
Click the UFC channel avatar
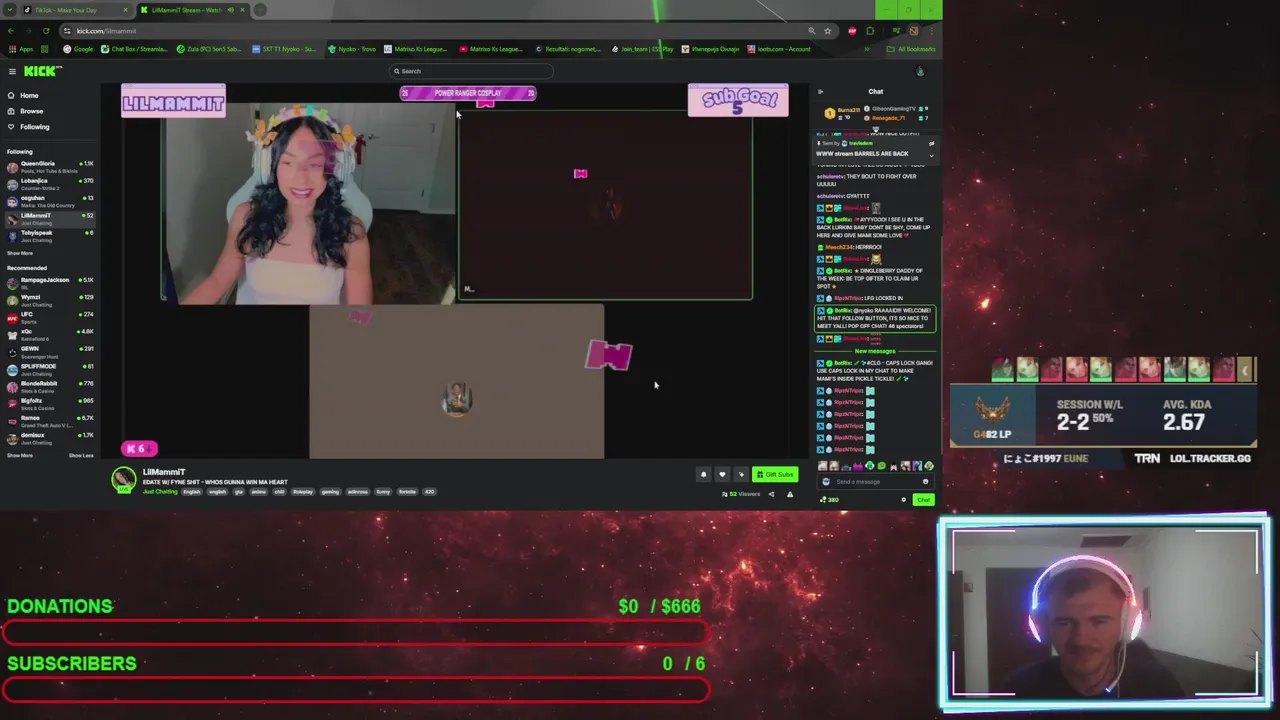pyautogui.click(x=12, y=317)
